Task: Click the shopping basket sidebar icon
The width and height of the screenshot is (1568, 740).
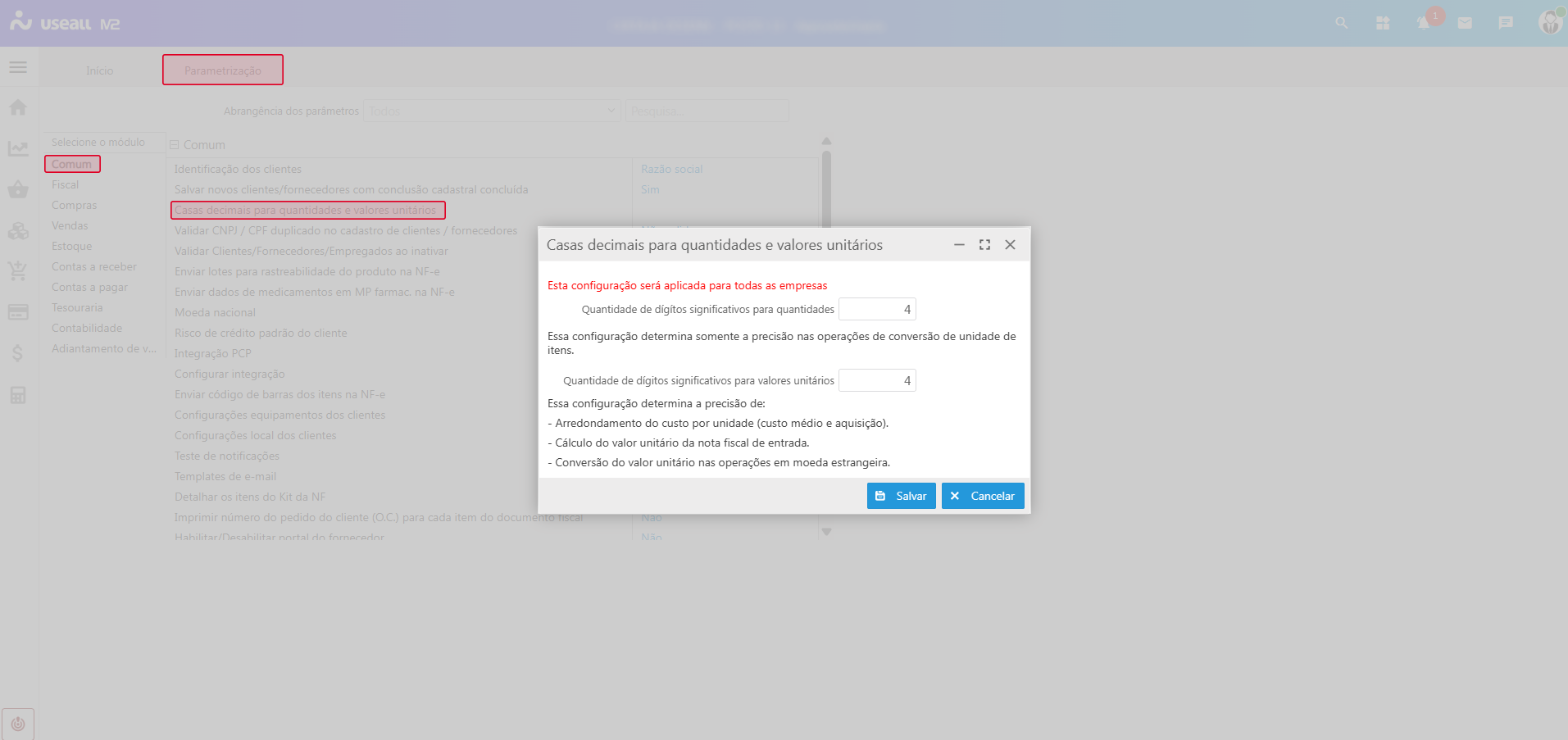Action: pos(18,189)
